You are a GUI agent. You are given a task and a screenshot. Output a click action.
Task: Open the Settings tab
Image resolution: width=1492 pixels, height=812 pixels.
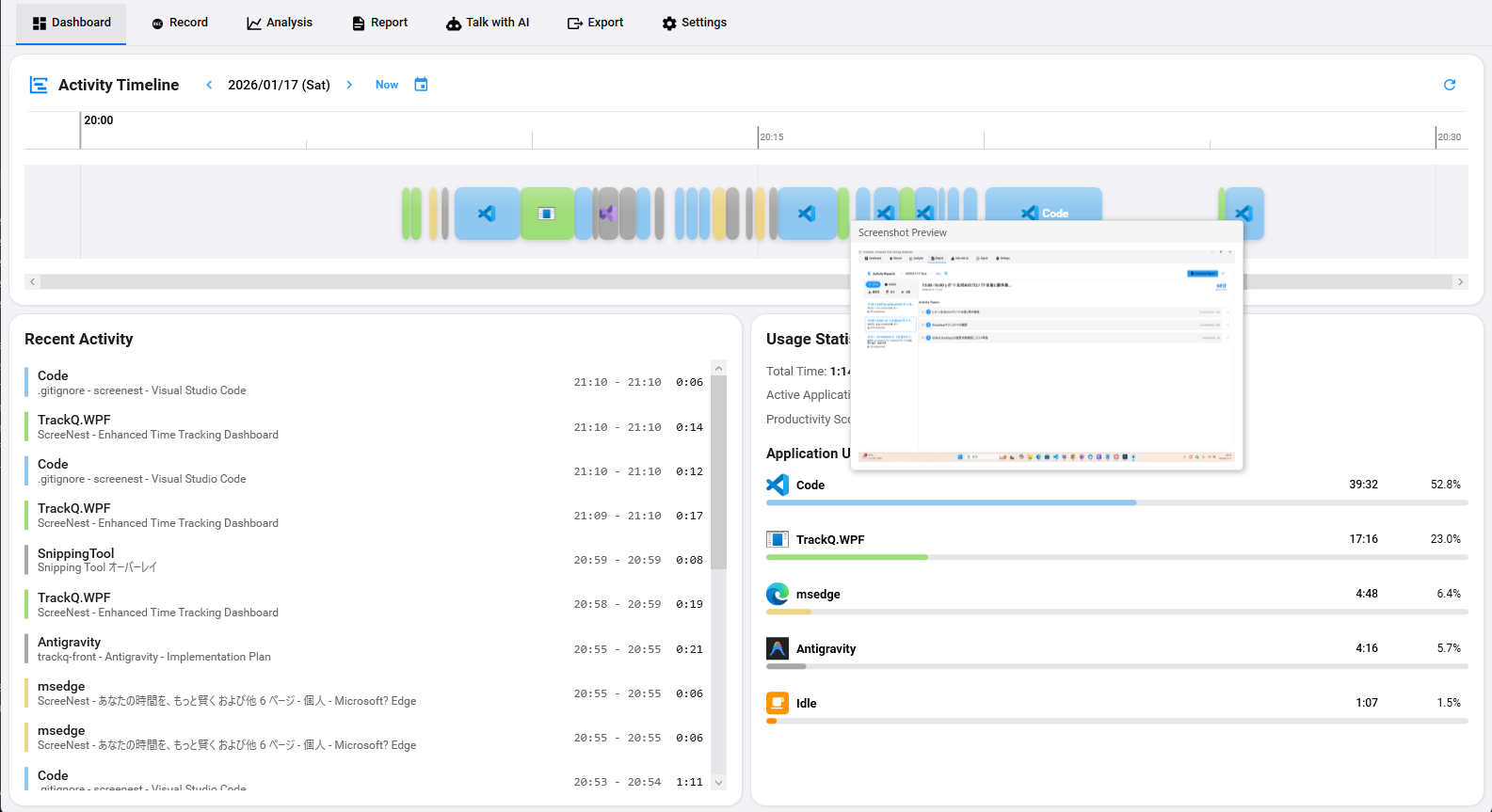click(694, 23)
